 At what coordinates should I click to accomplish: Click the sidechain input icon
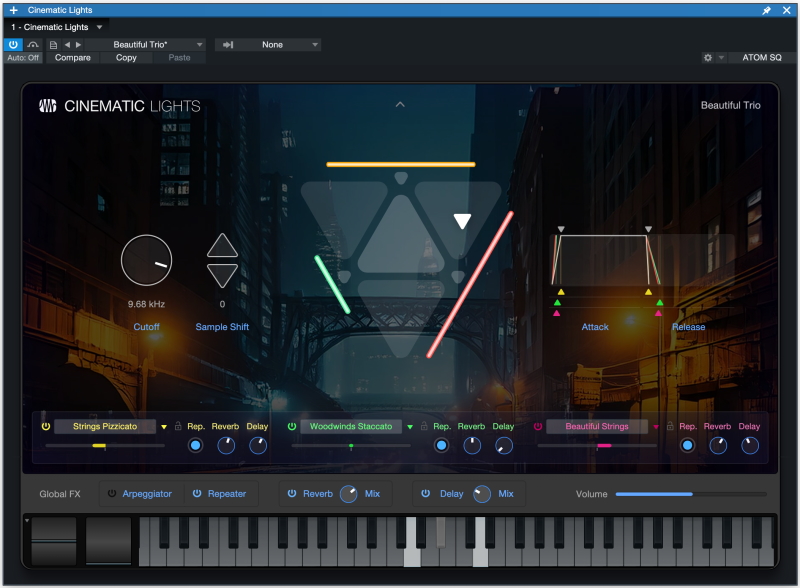tap(228, 45)
